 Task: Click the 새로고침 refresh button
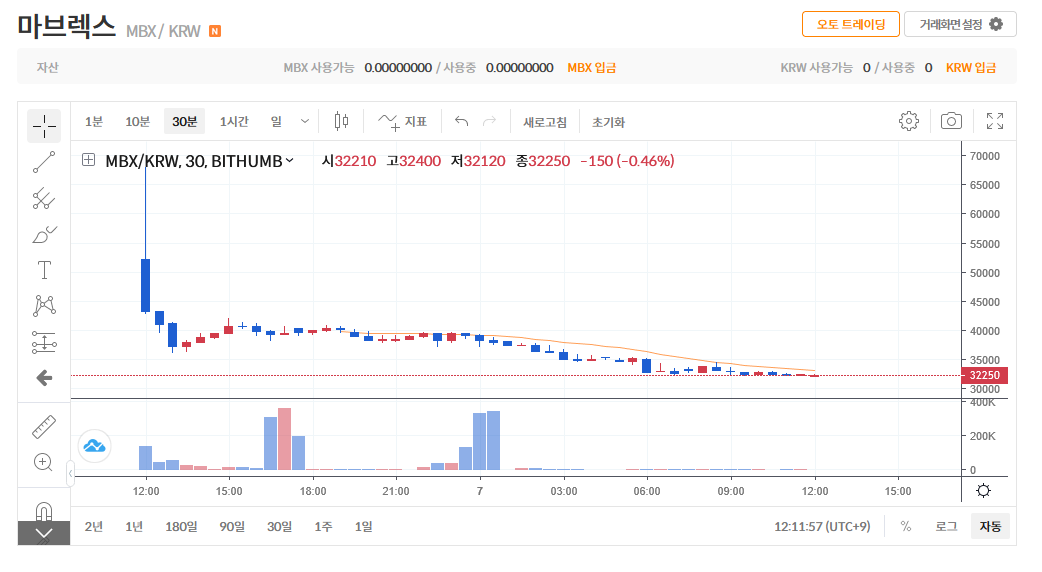pyautogui.click(x=545, y=122)
